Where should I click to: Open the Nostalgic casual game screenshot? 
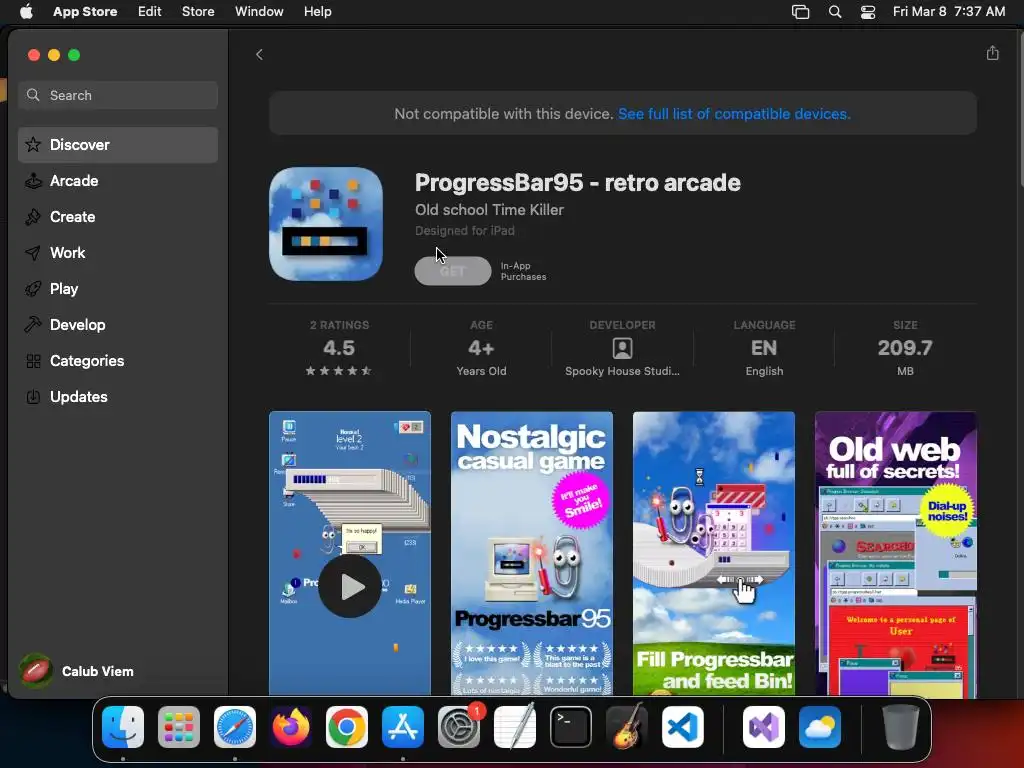click(532, 553)
